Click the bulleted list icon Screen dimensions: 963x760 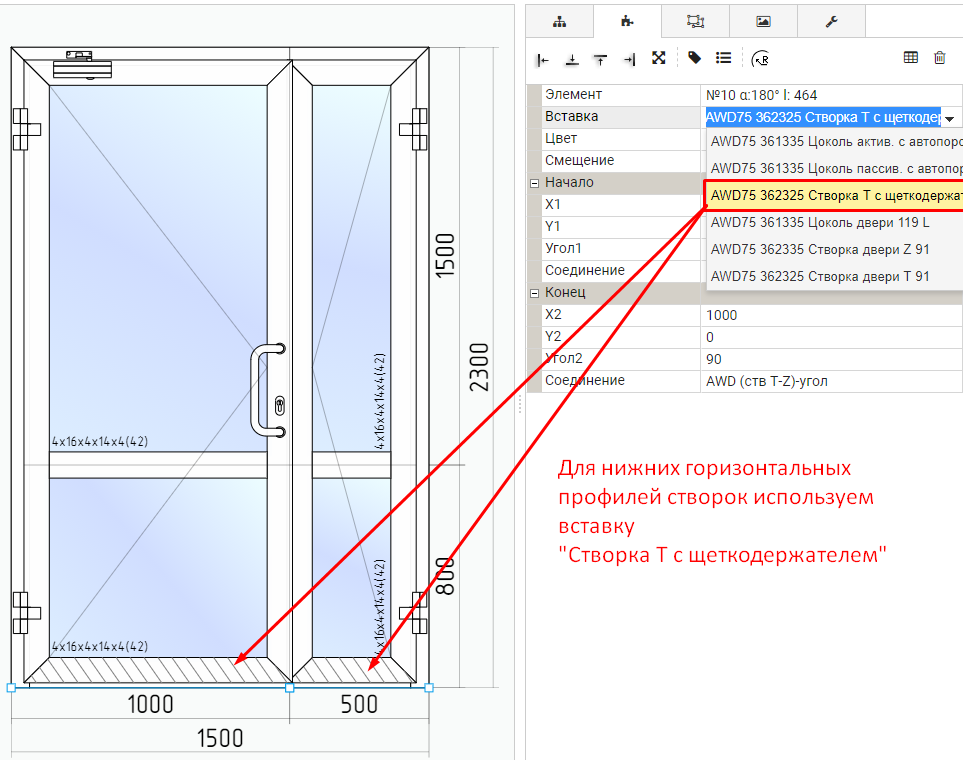coord(723,58)
